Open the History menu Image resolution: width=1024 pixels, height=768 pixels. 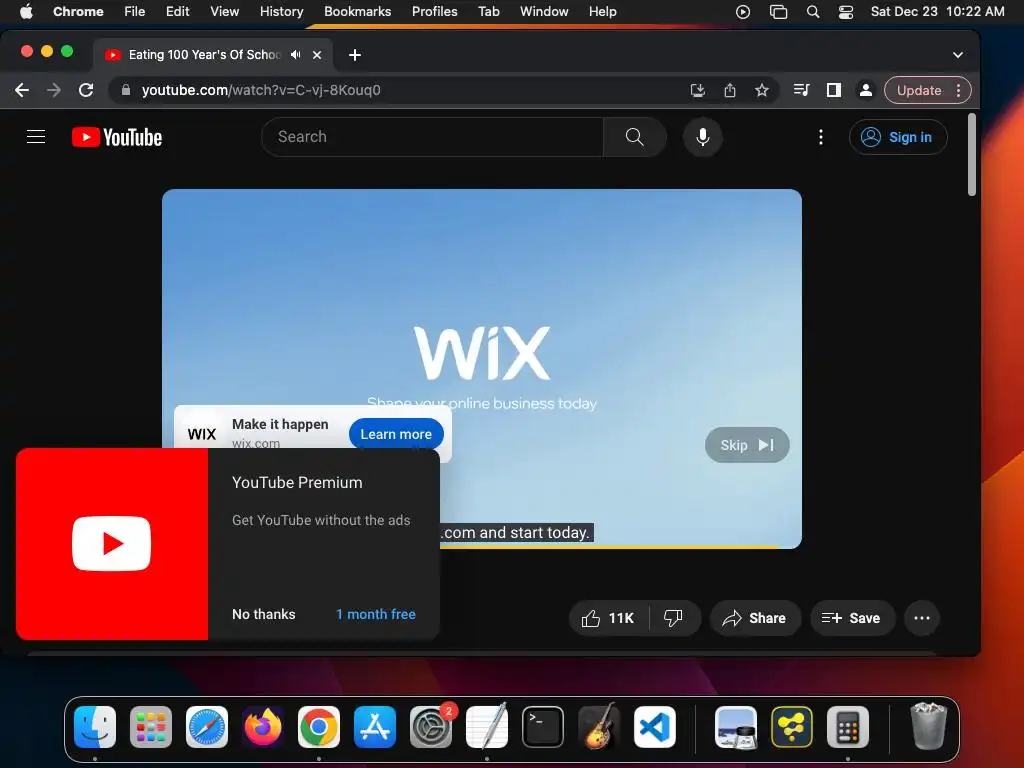pyautogui.click(x=281, y=11)
